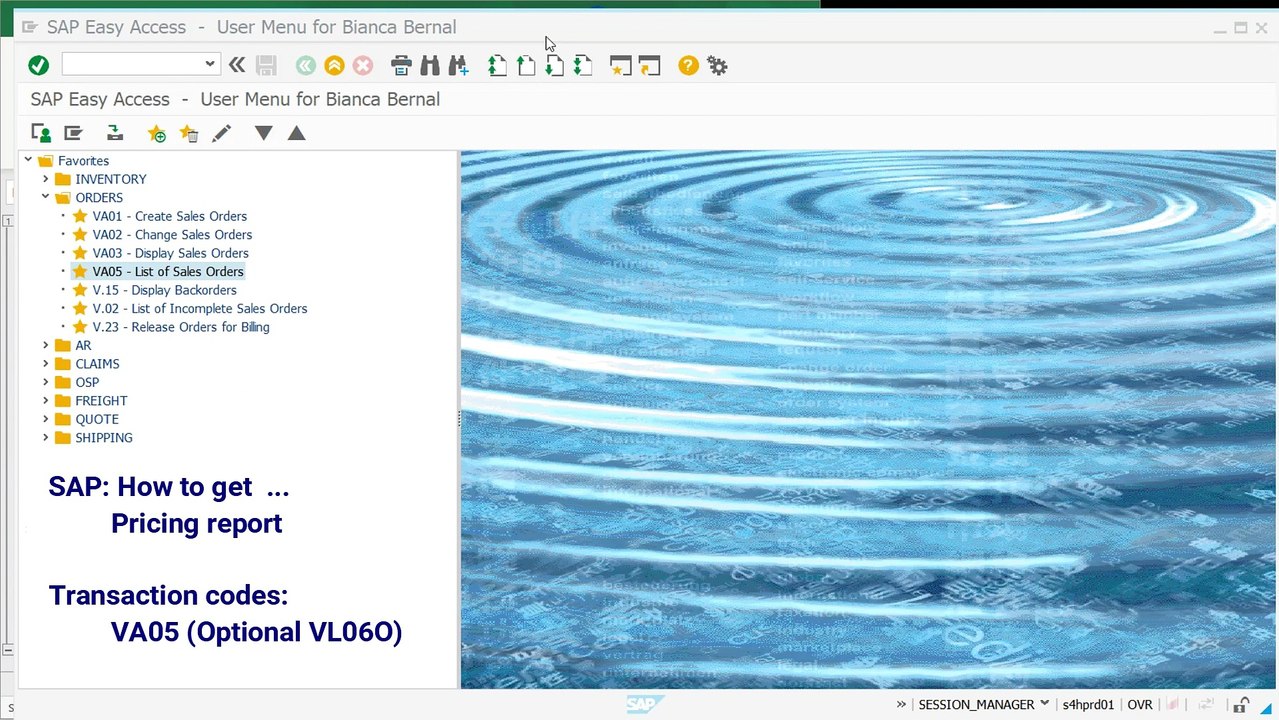Screen dimensions: 1279x720
Task: Move favorite up with the triangle icon
Action: [296, 133]
